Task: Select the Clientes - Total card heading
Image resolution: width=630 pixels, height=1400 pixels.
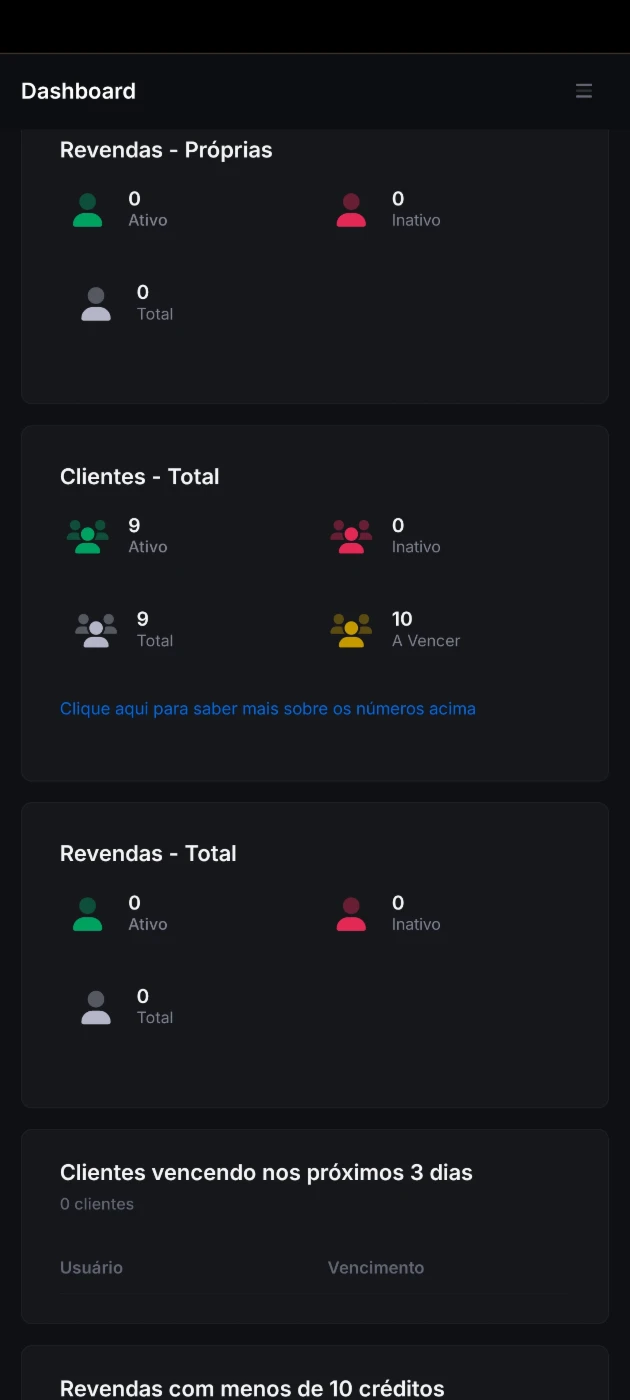Action: coord(140,477)
